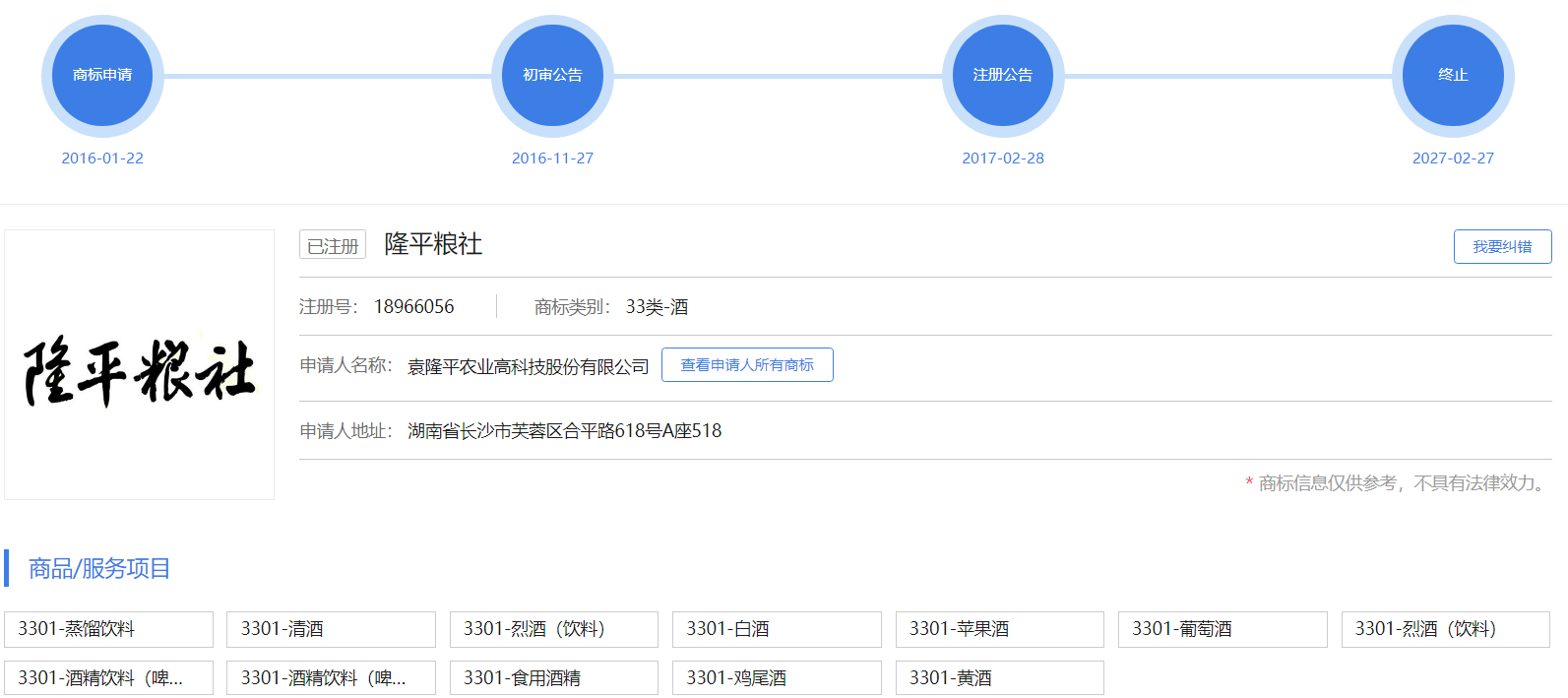Click the 注册号 label

pyautogui.click(x=329, y=306)
